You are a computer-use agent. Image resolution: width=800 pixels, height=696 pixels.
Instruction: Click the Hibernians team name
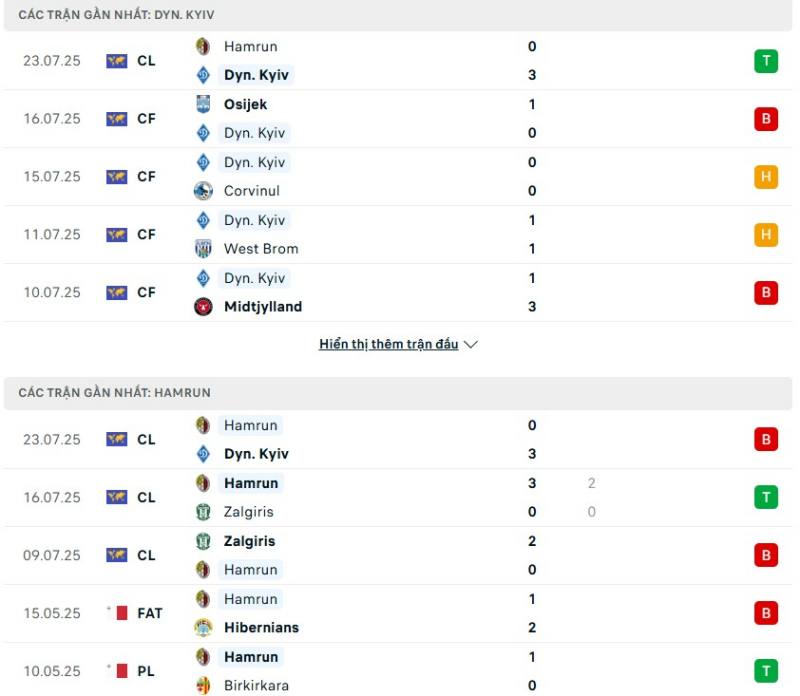point(261,628)
